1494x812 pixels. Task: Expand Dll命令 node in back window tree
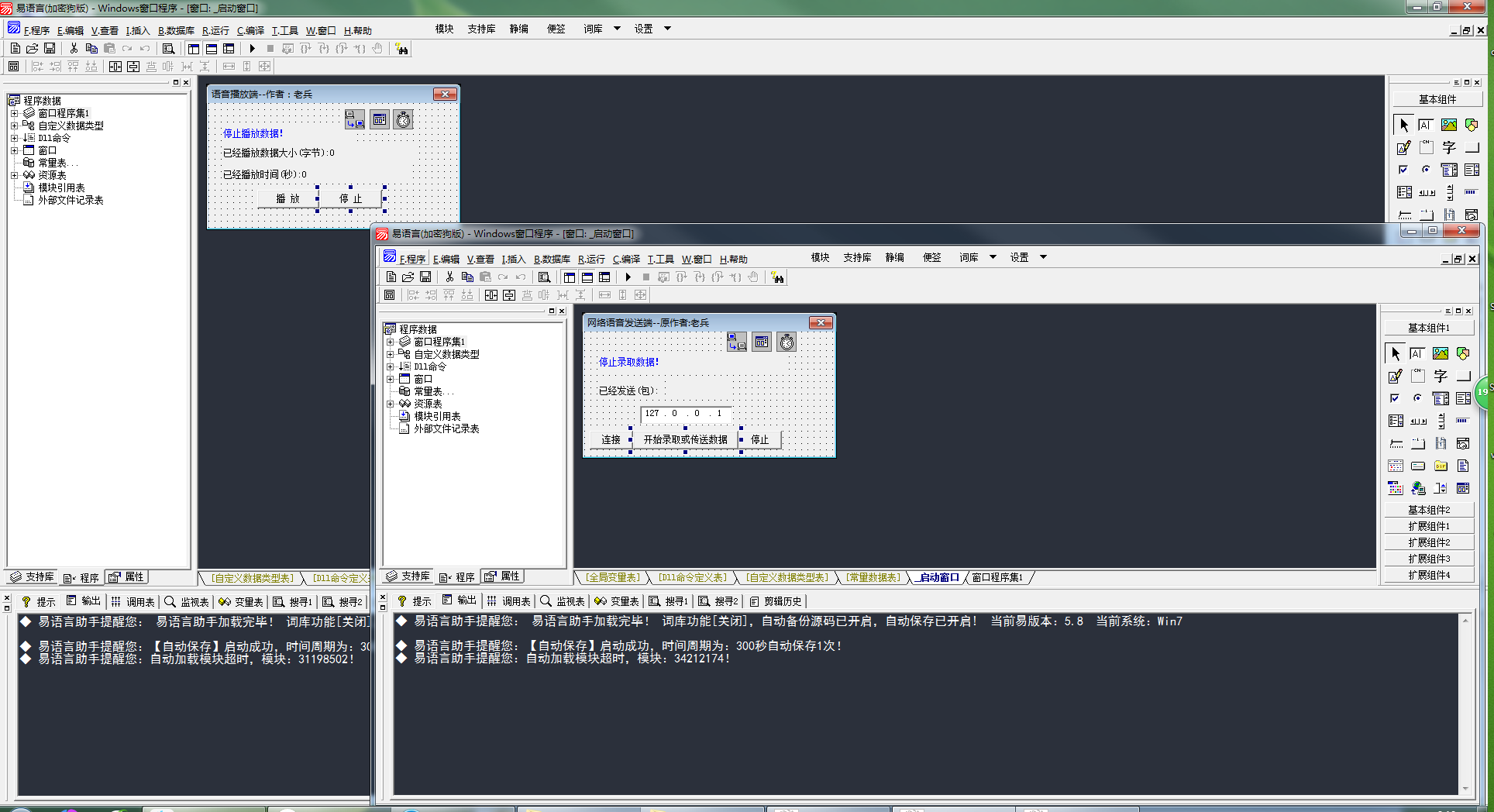click(x=14, y=138)
